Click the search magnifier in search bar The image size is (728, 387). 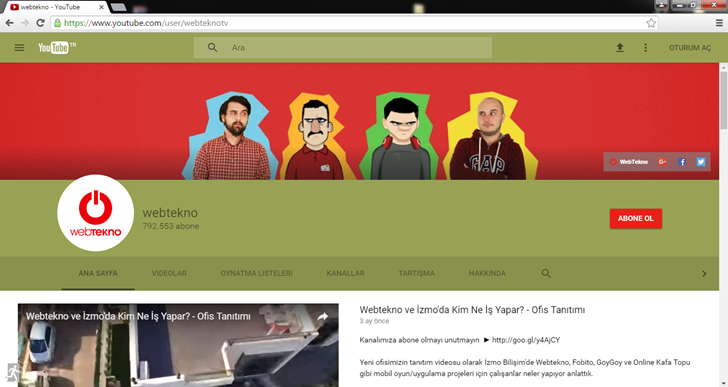pyautogui.click(x=212, y=47)
